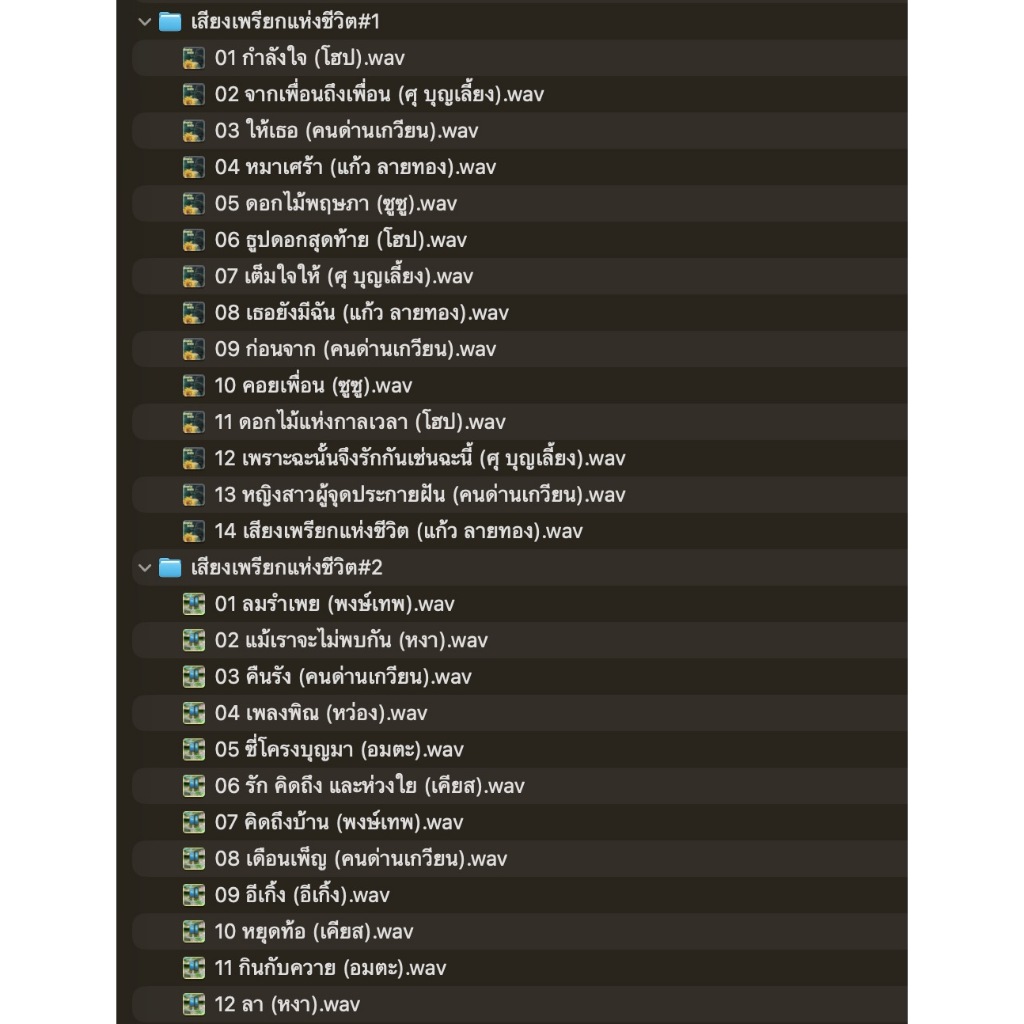Click the icon beside 05 ชี่โครงบุญมา
Screen dimensions: 1024x1024
[x=193, y=750]
